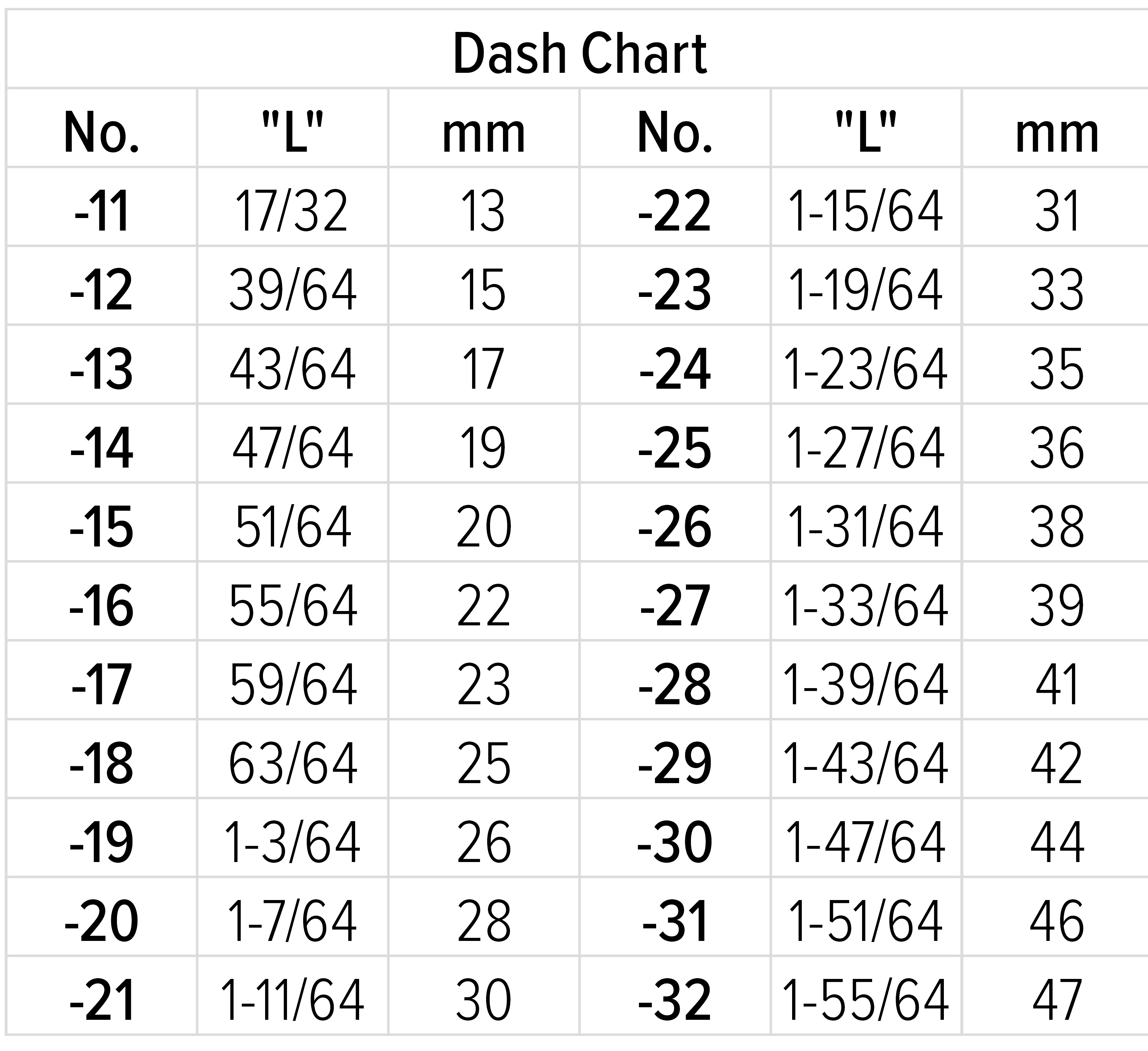Click the 55/64 length cell
The height and width of the screenshot is (1051, 1148).
[x=293, y=605]
